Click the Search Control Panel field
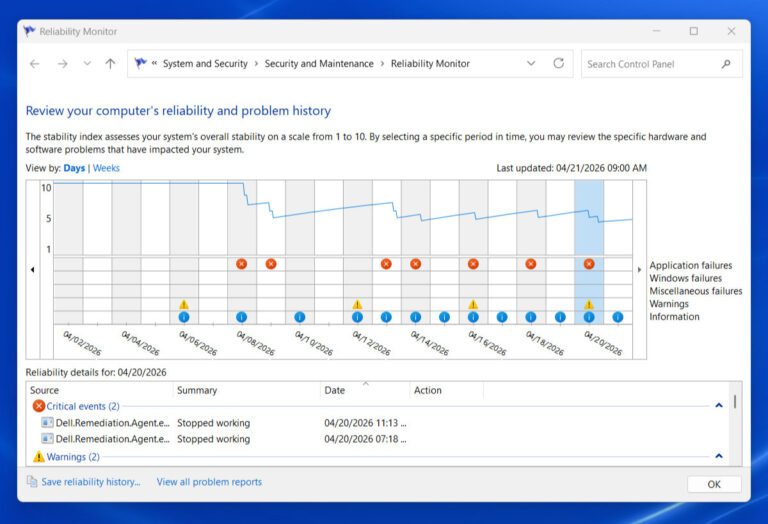The height and width of the screenshot is (524, 768). (661, 64)
